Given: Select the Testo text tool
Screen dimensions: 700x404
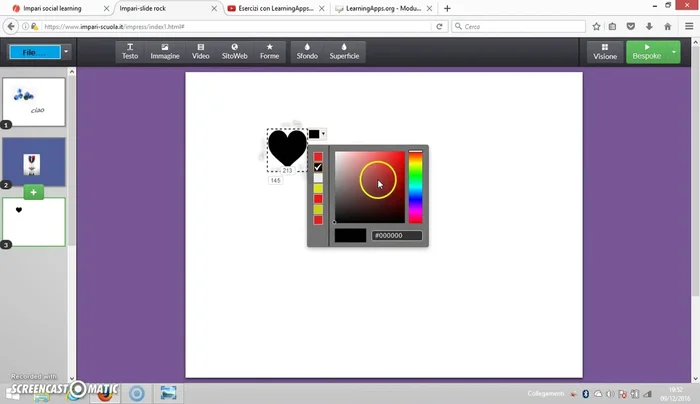Looking at the screenshot, I should [x=130, y=52].
